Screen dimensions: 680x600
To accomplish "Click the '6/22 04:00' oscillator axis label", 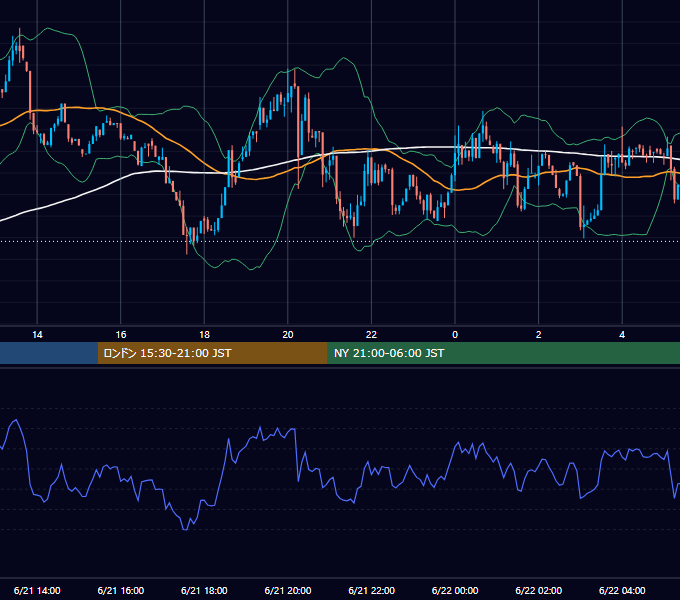I will (622, 590).
